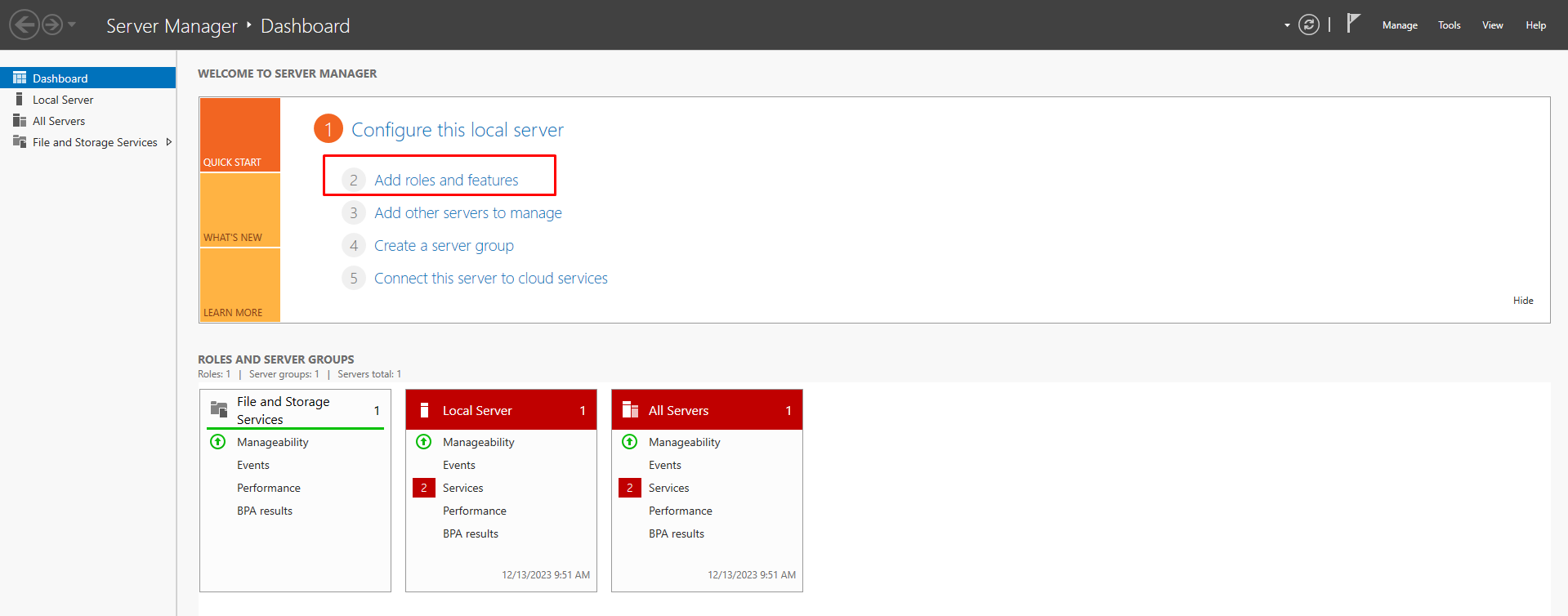Select the QUICK START tile

[x=240, y=135]
